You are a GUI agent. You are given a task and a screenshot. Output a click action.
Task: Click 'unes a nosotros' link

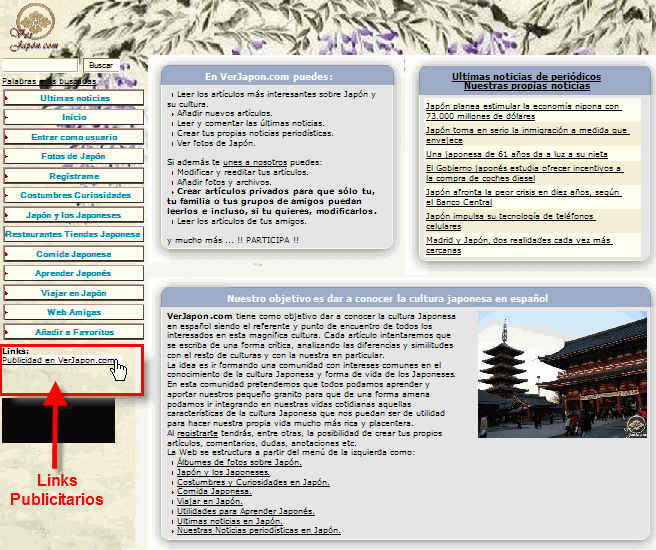coord(255,162)
